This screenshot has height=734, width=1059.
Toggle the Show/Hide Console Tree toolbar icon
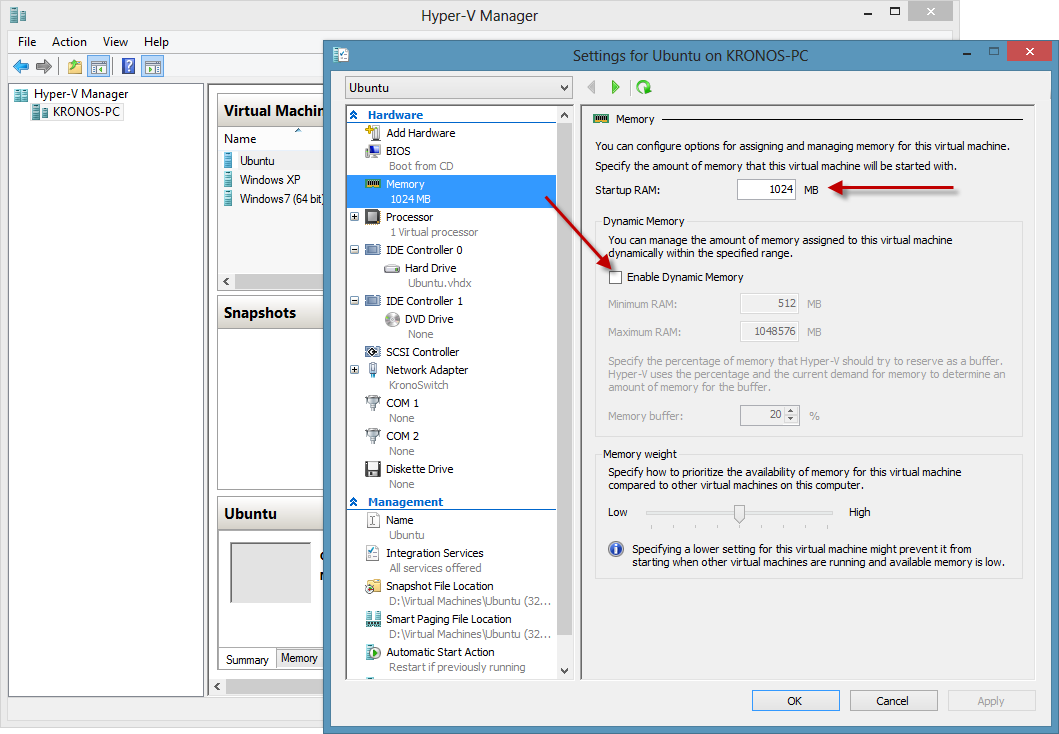click(99, 66)
